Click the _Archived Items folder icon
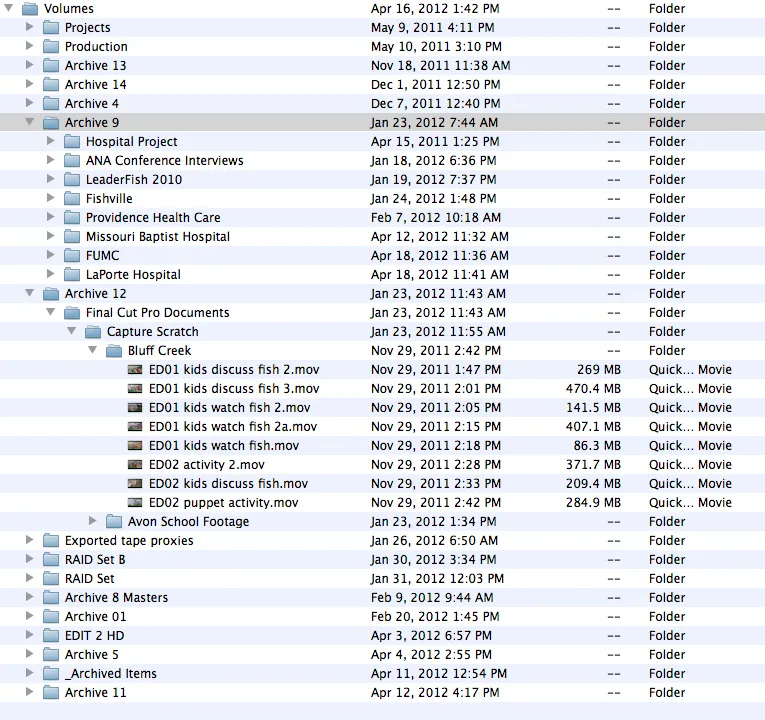 tap(51, 674)
